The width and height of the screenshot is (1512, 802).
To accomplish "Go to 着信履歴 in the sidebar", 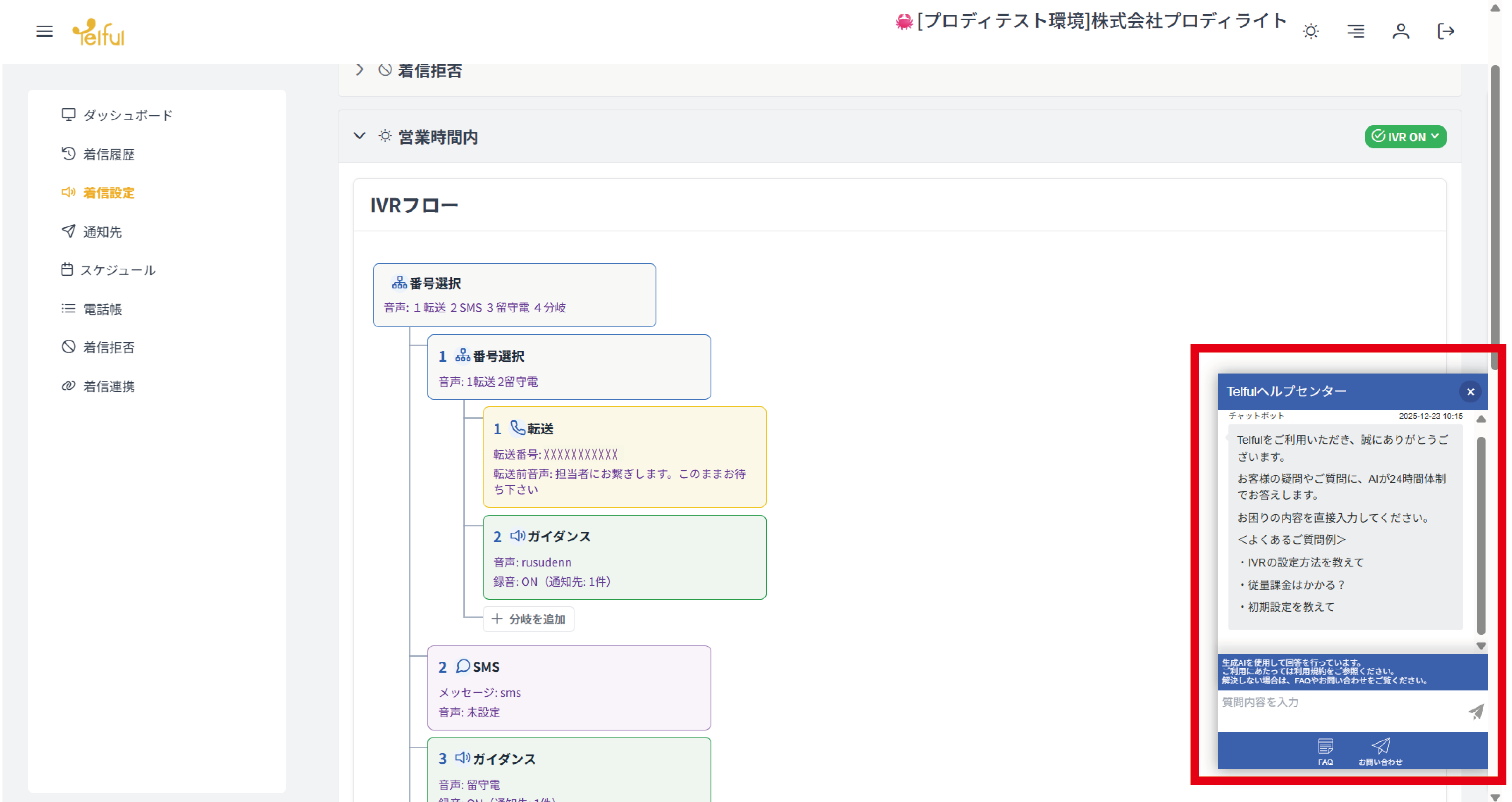I will 109,154.
